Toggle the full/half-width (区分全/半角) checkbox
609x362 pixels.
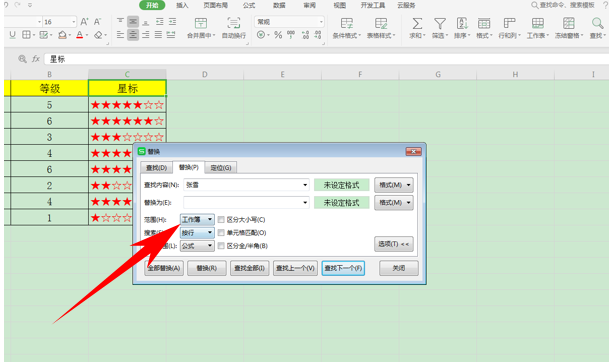pyautogui.click(x=221, y=246)
